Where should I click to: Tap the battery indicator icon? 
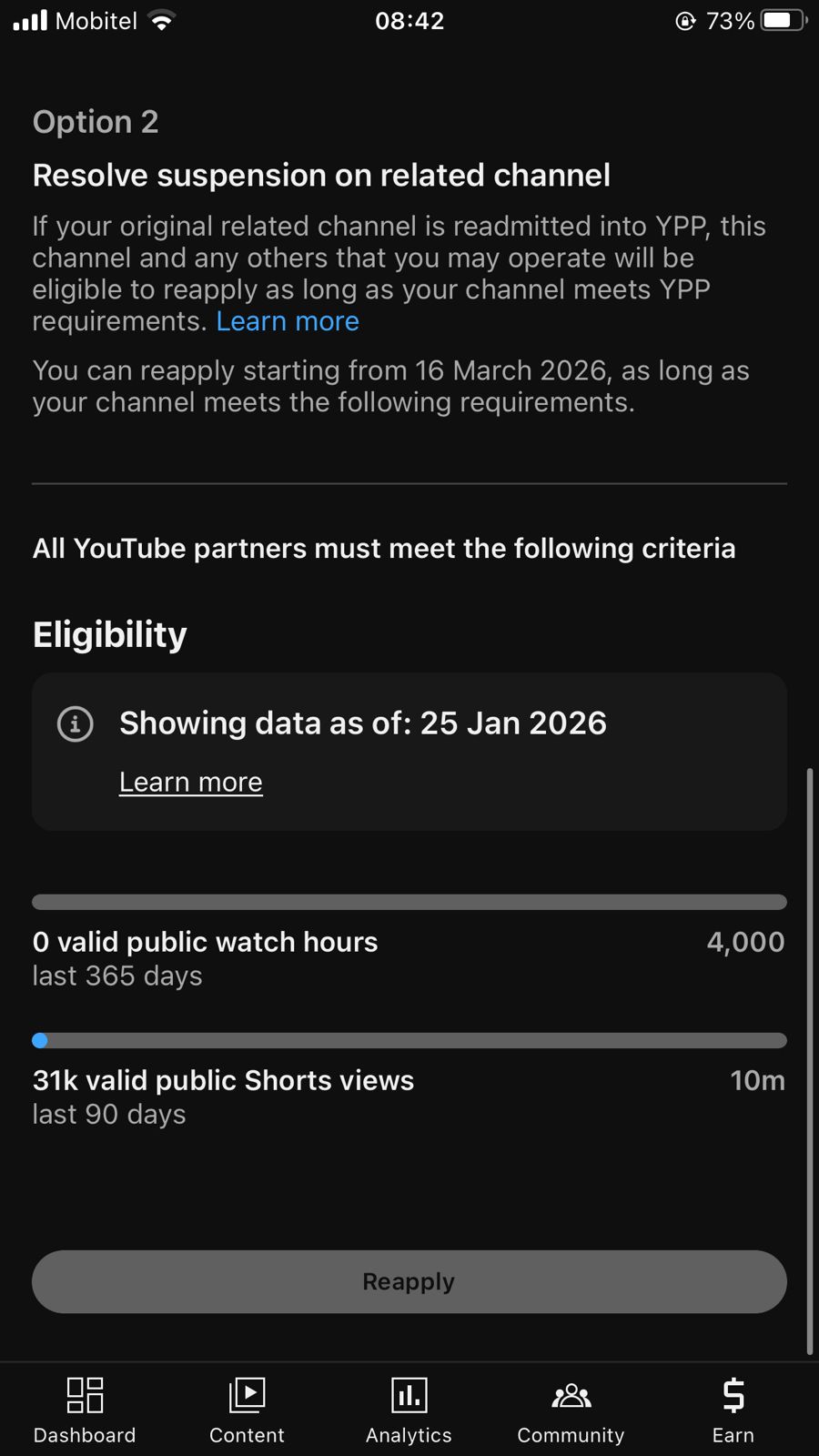click(x=783, y=21)
